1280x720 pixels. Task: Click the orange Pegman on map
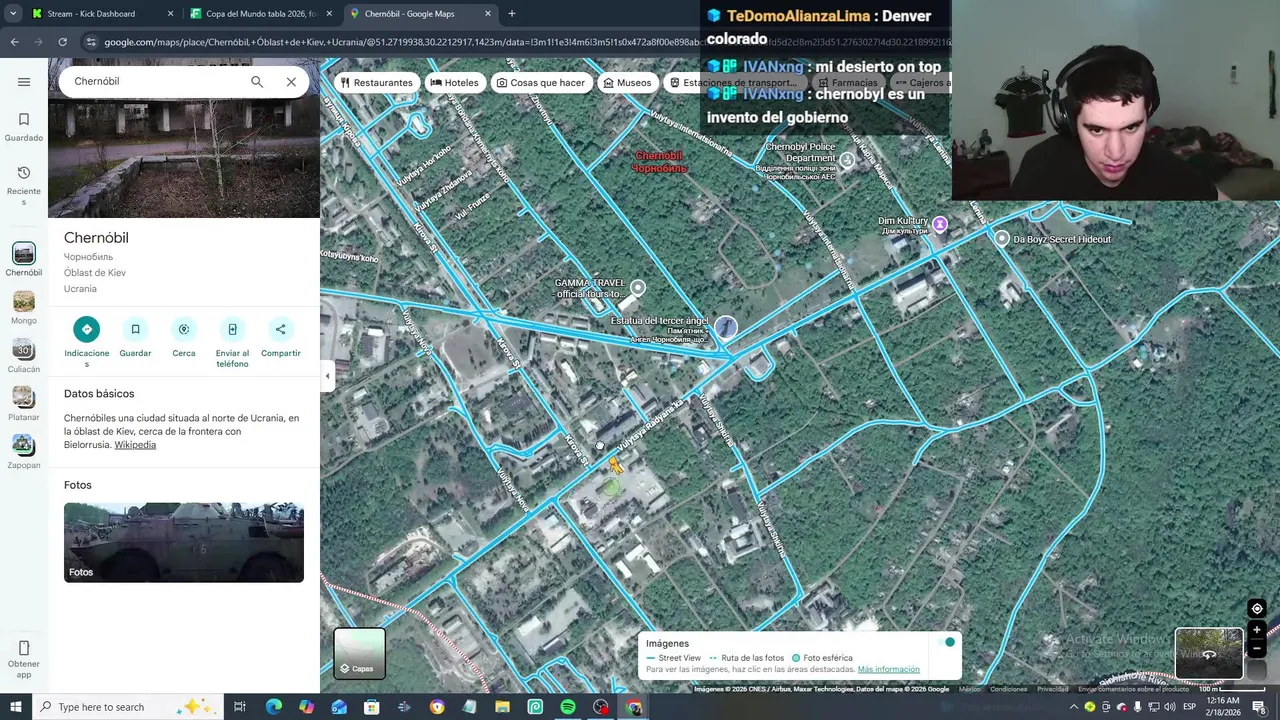point(615,465)
